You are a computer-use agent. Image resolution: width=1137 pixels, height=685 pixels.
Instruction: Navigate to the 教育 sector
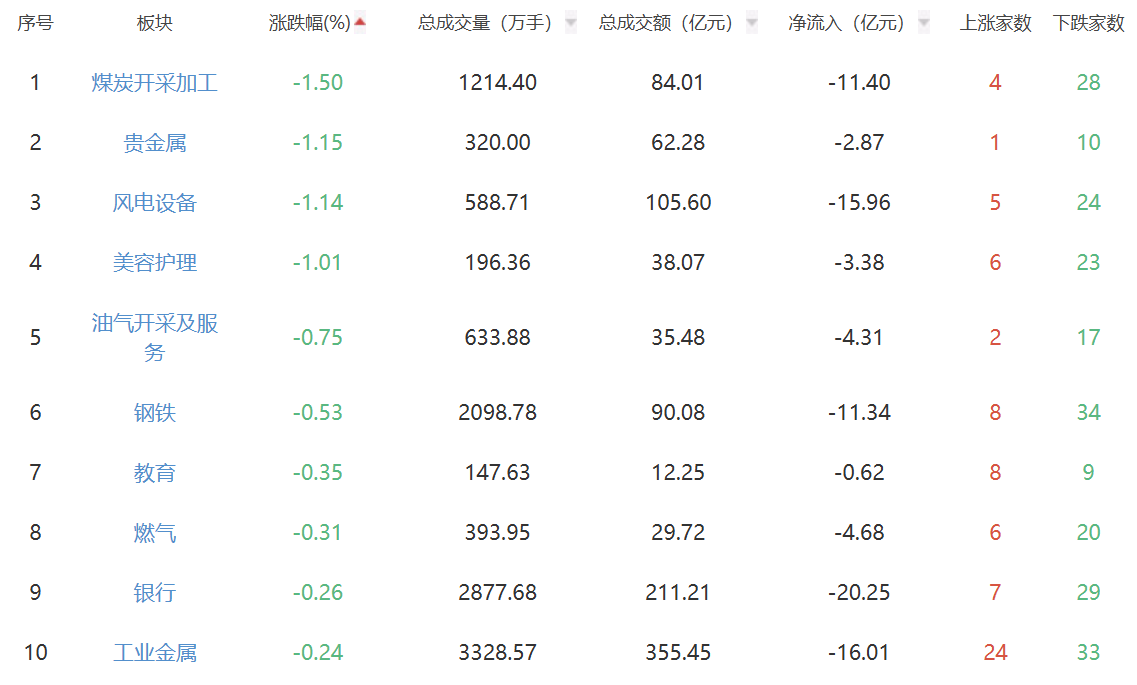tap(154, 472)
